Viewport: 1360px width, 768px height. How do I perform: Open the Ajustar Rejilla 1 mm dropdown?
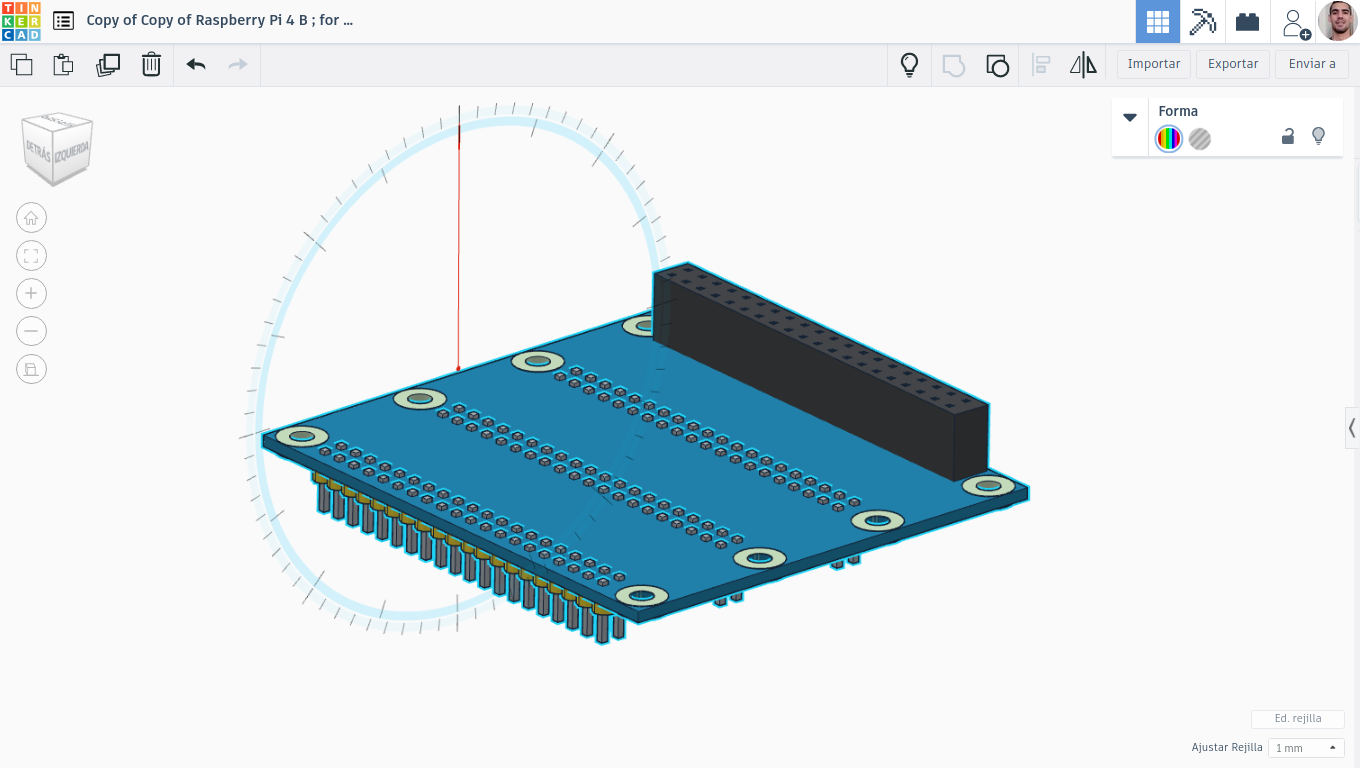pyautogui.click(x=1305, y=748)
